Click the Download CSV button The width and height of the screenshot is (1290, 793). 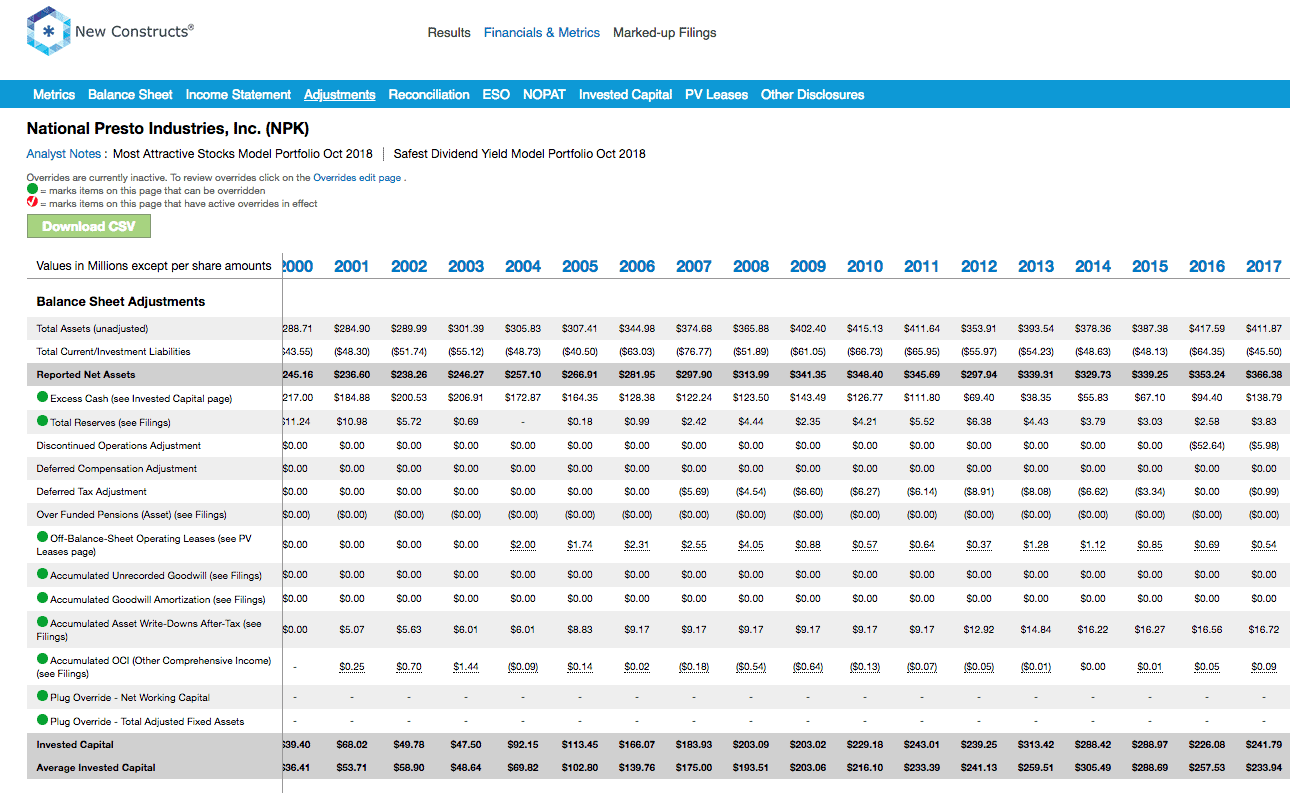point(88,226)
